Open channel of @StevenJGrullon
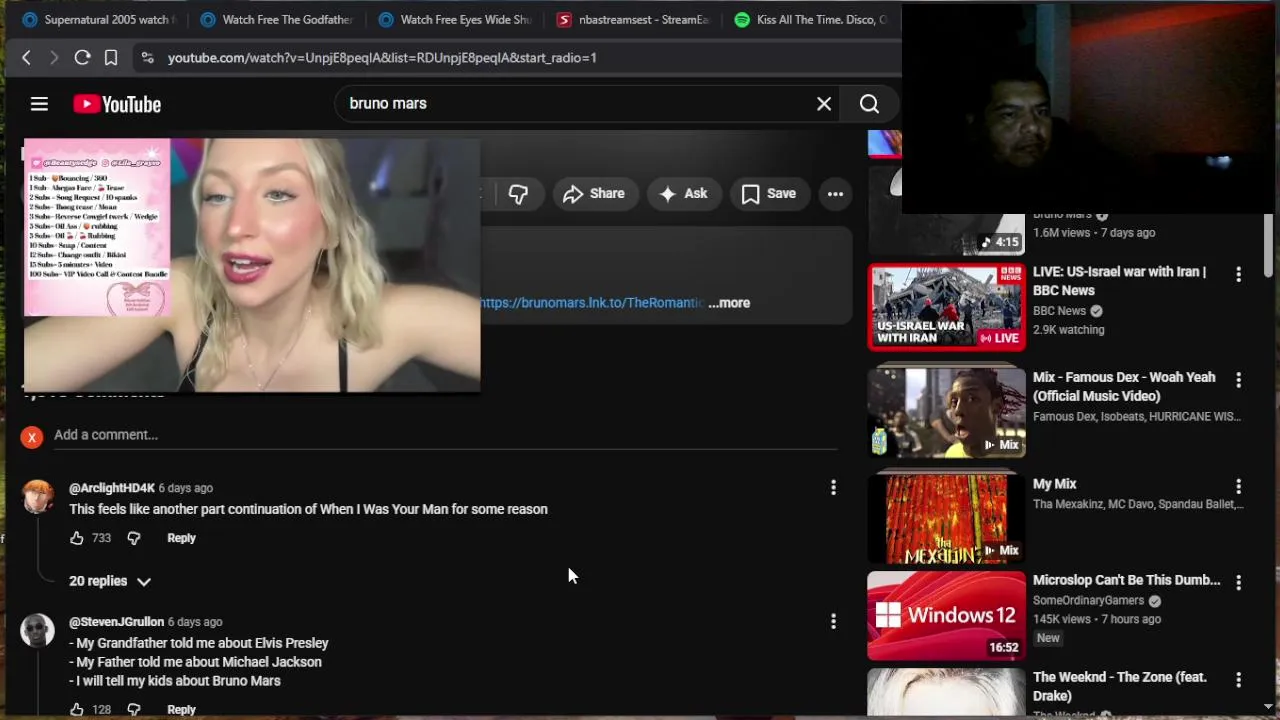Image resolution: width=1280 pixels, height=720 pixels. [116, 622]
